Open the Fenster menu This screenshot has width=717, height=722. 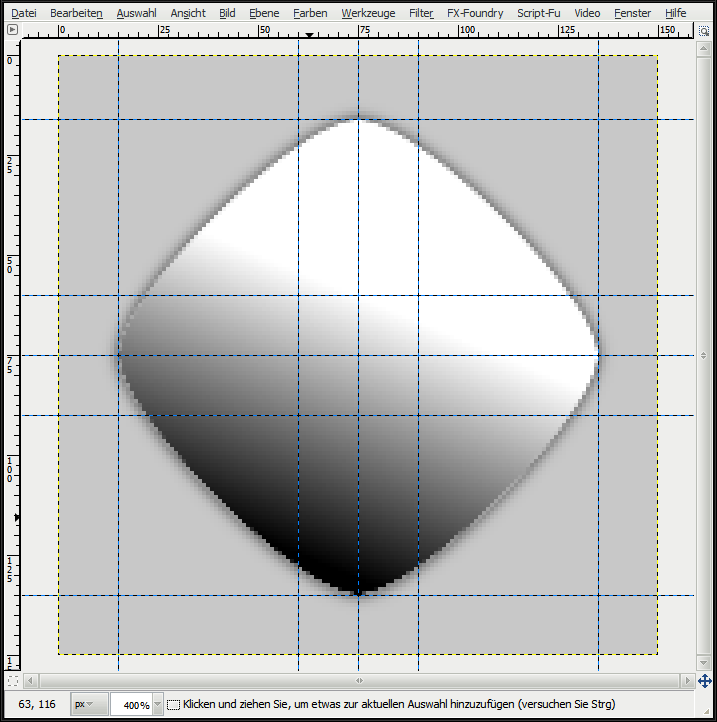point(633,13)
